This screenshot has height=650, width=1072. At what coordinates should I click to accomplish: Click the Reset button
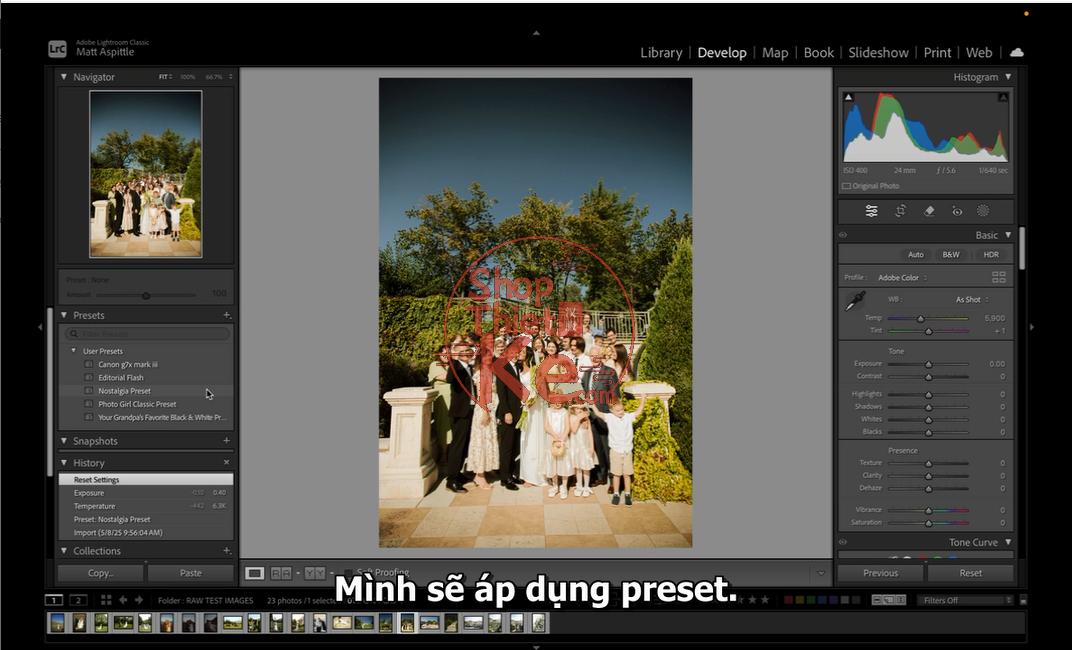[x=970, y=573]
